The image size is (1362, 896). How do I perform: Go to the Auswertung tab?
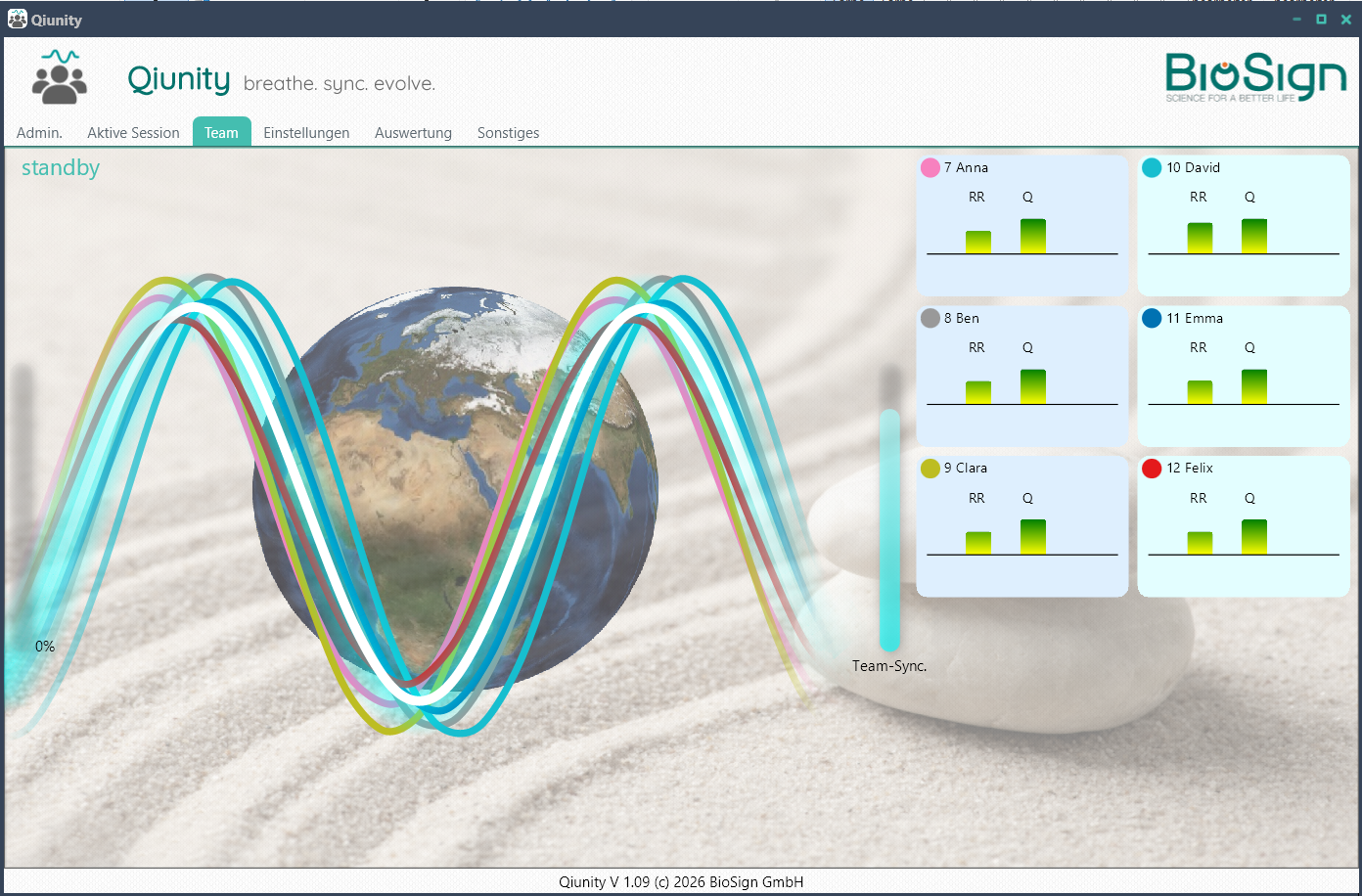[413, 133]
